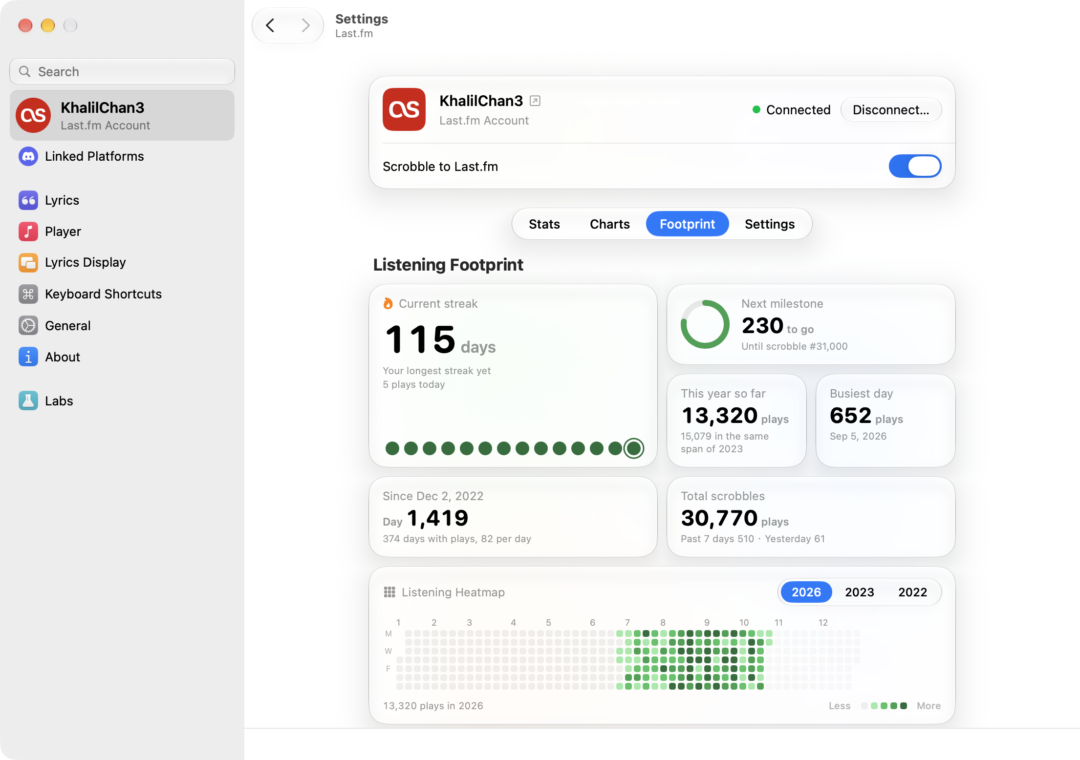Select the Lyrics quote icon in sidebar
Image resolution: width=1080 pixels, height=760 pixels.
coord(28,201)
